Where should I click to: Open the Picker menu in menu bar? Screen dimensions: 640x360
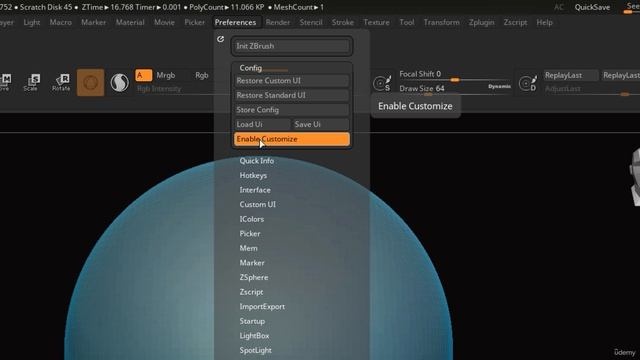(x=195, y=22)
